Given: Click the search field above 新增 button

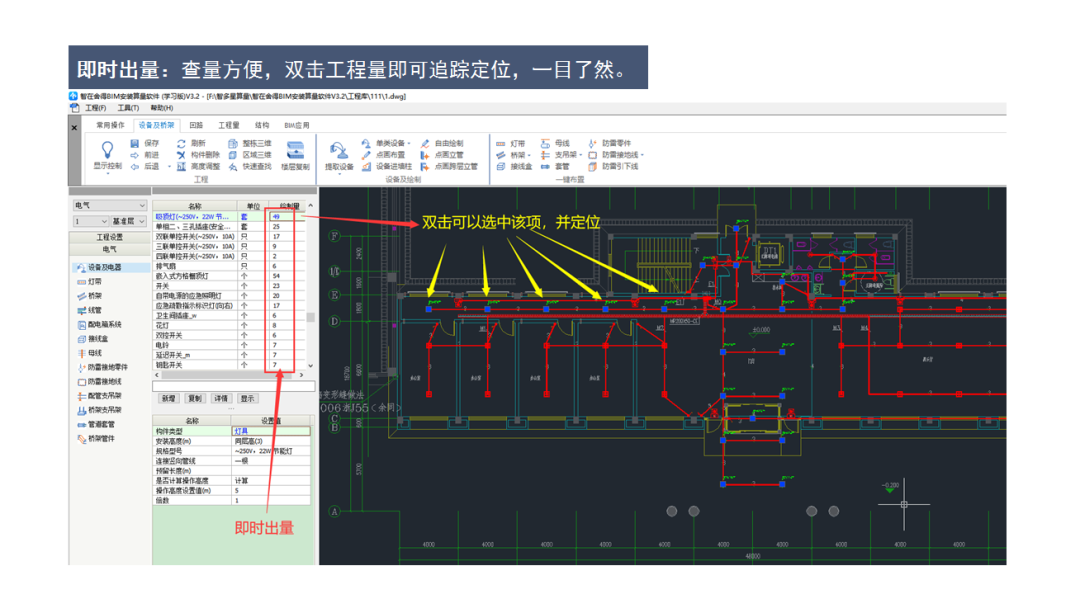Looking at the screenshot, I should coord(233,386).
